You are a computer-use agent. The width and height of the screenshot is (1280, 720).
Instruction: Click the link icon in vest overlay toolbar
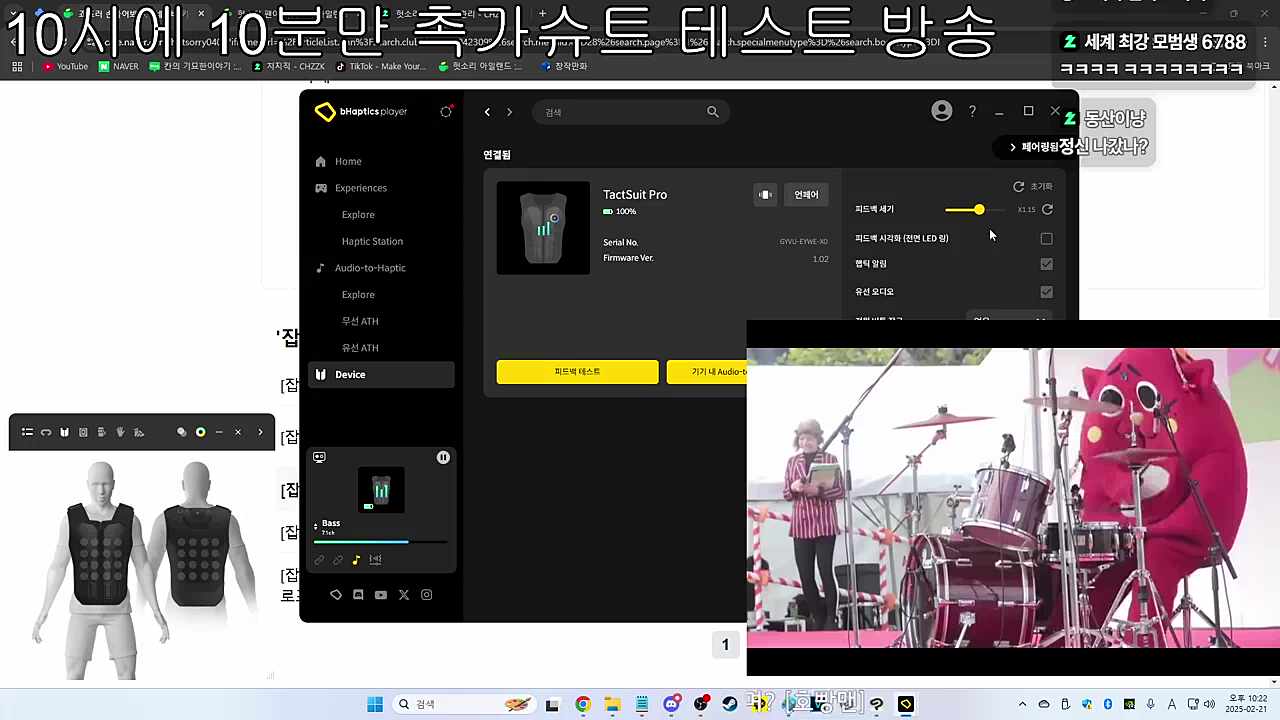click(46, 432)
